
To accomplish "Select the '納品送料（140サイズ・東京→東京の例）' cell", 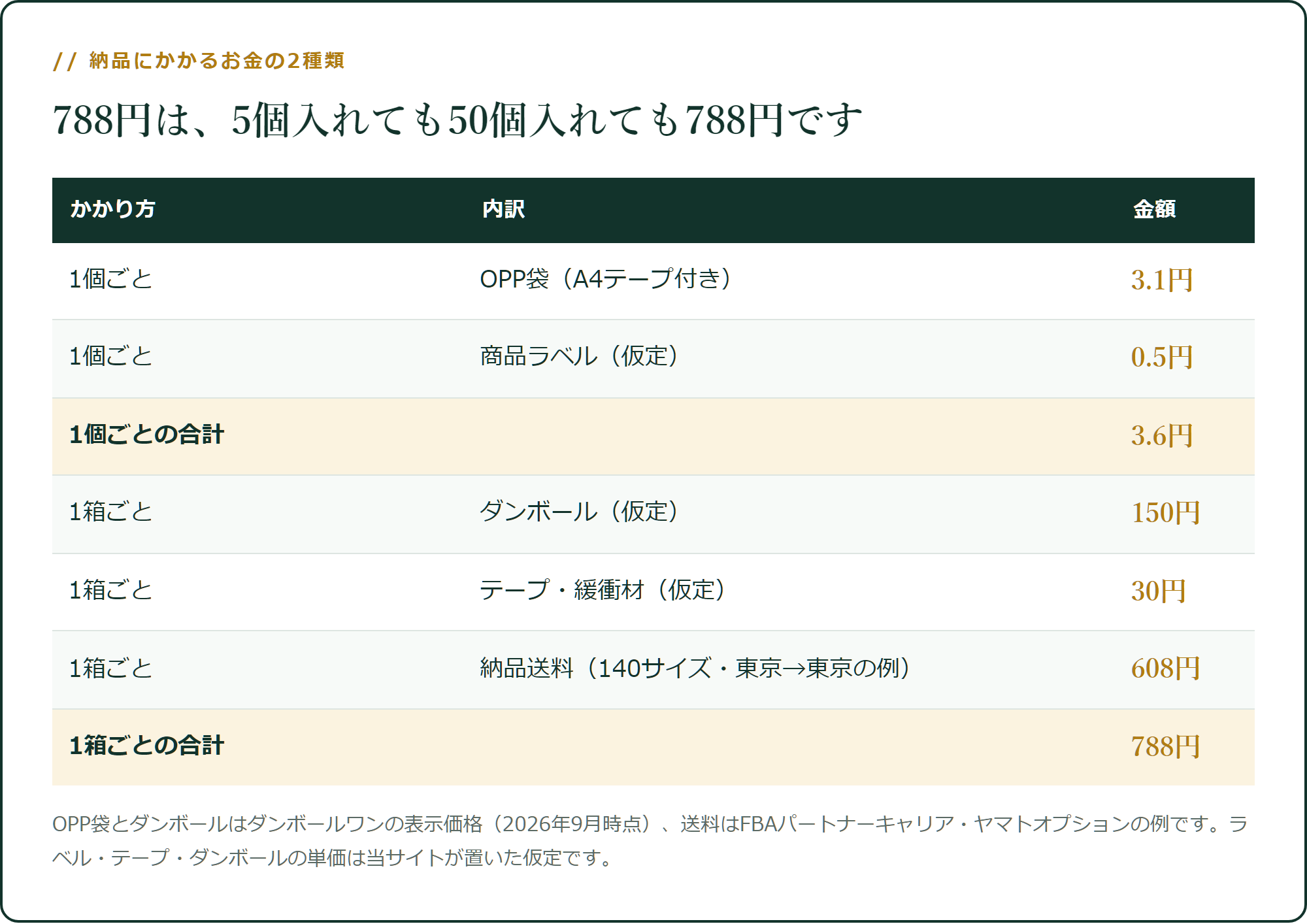I will click(696, 668).
